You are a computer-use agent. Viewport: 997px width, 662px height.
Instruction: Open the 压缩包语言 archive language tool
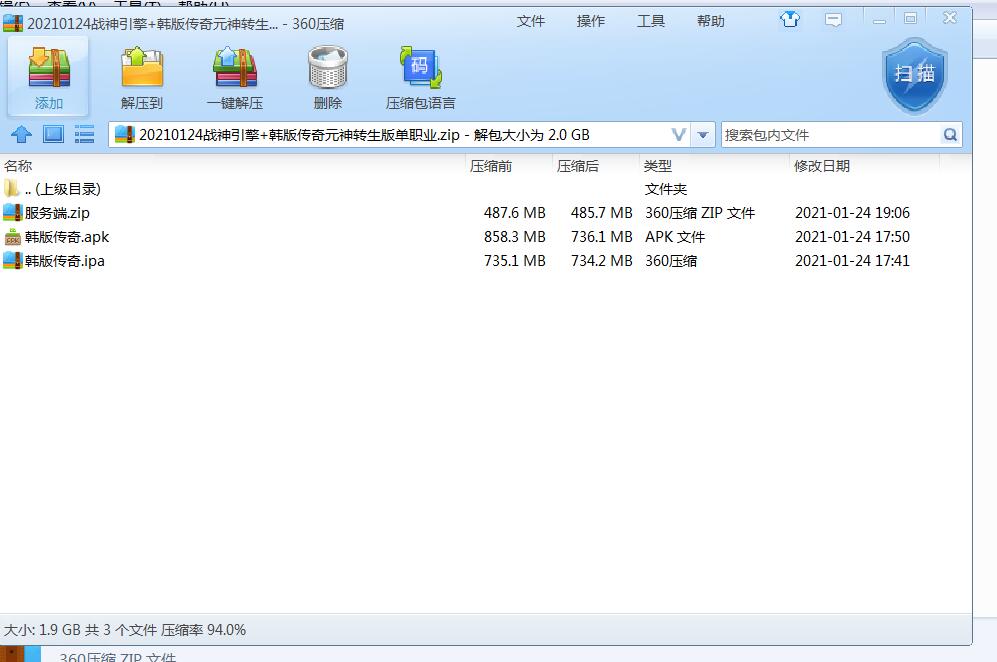coord(420,77)
